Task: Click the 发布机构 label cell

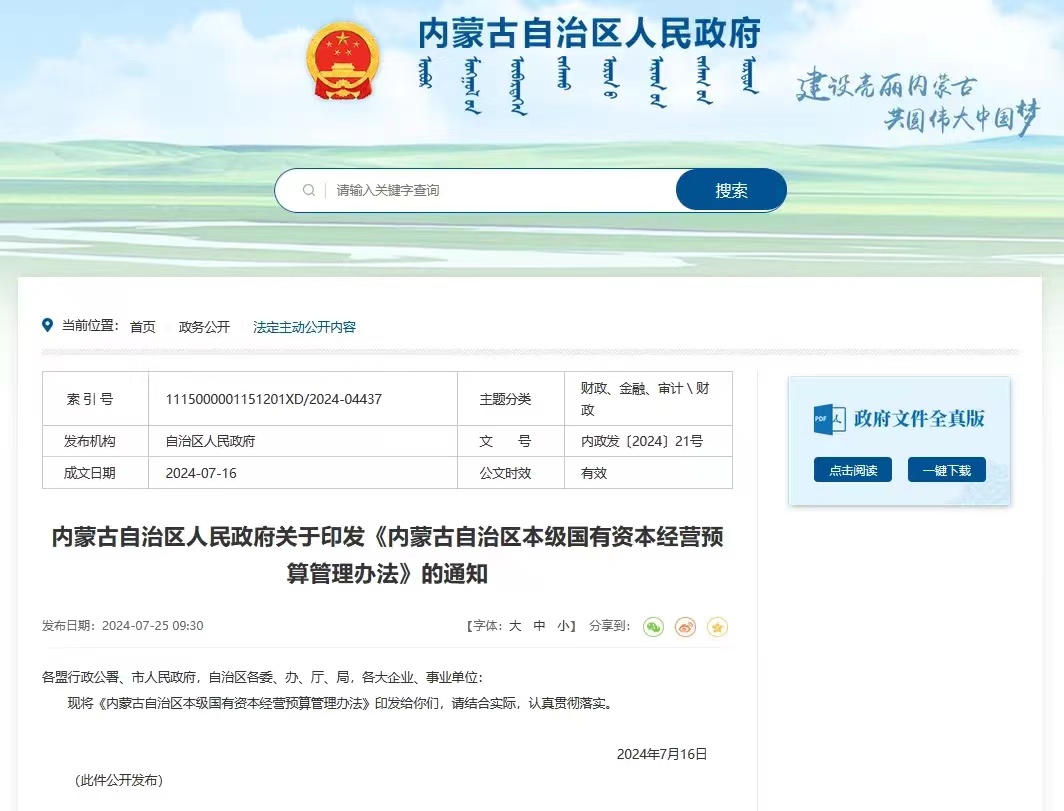Action: [96, 441]
